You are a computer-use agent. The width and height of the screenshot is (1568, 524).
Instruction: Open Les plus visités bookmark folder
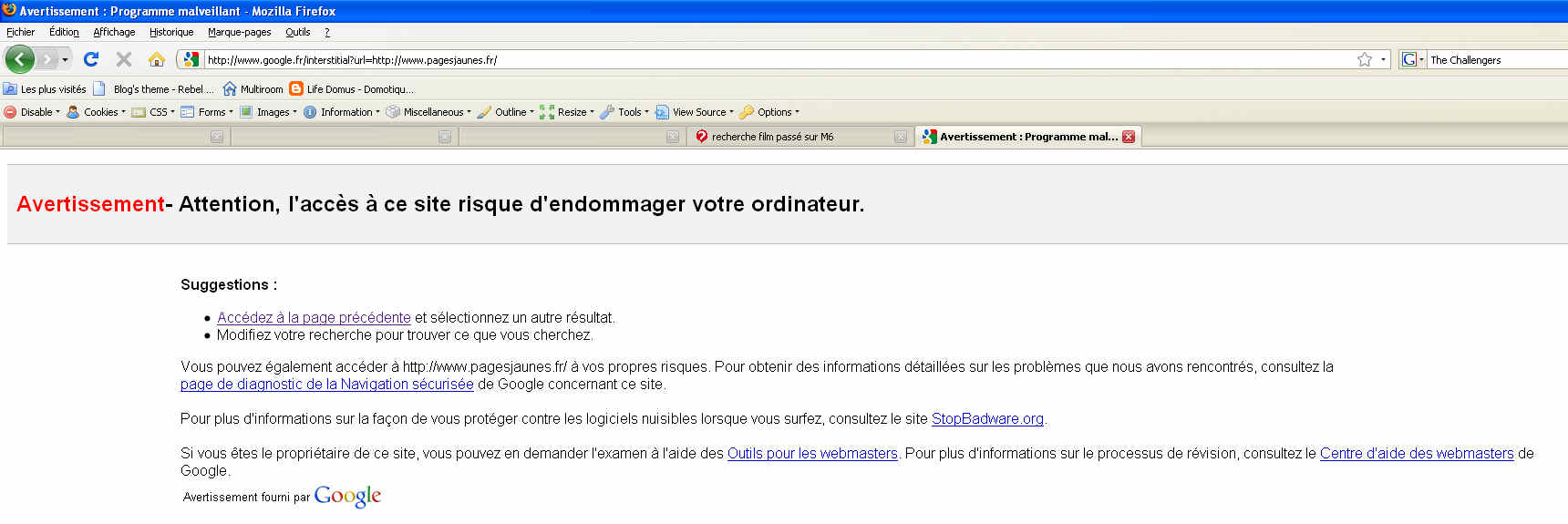(45, 89)
